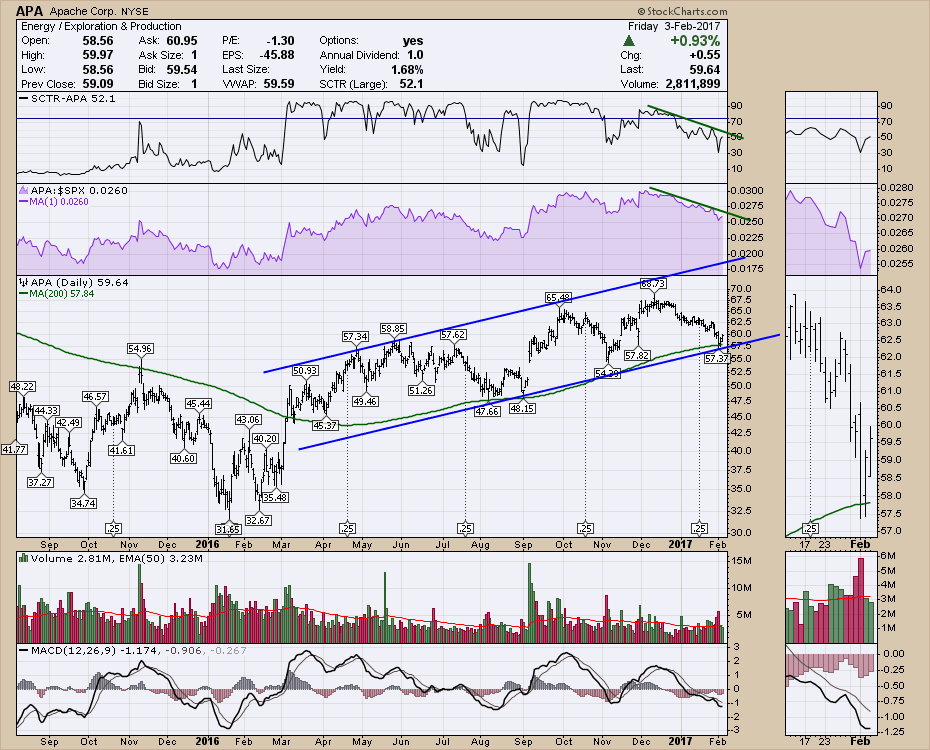Click the 32.67 February low label
Image resolution: width=930 pixels, height=750 pixels.
(258, 520)
